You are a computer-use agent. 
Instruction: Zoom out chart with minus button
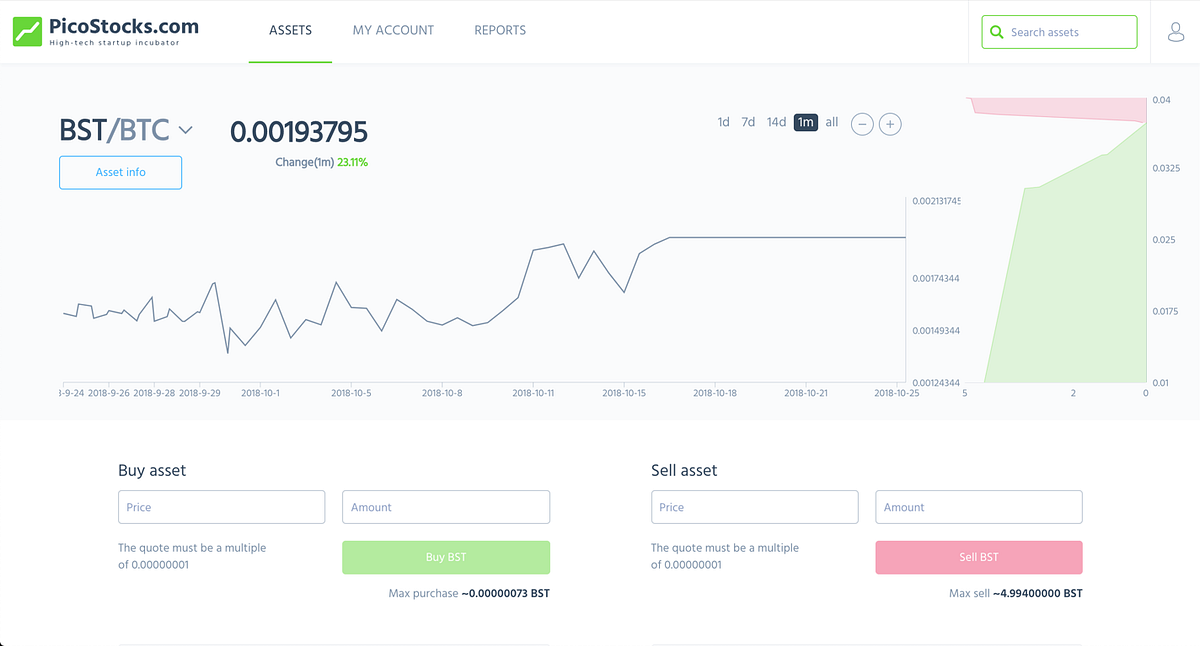point(862,124)
